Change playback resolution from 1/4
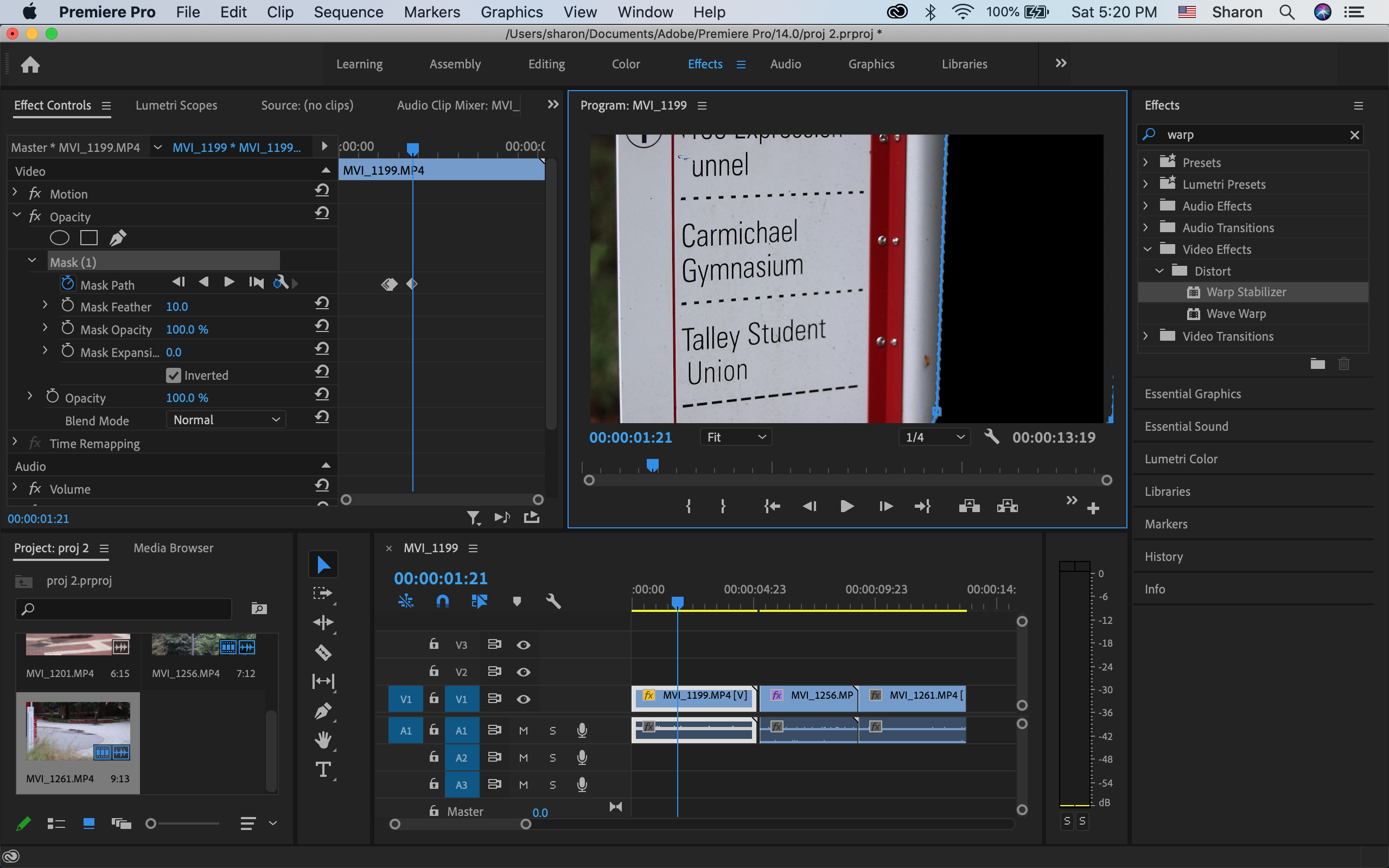Image resolution: width=1389 pixels, height=868 pixels. tap(934, 437)
